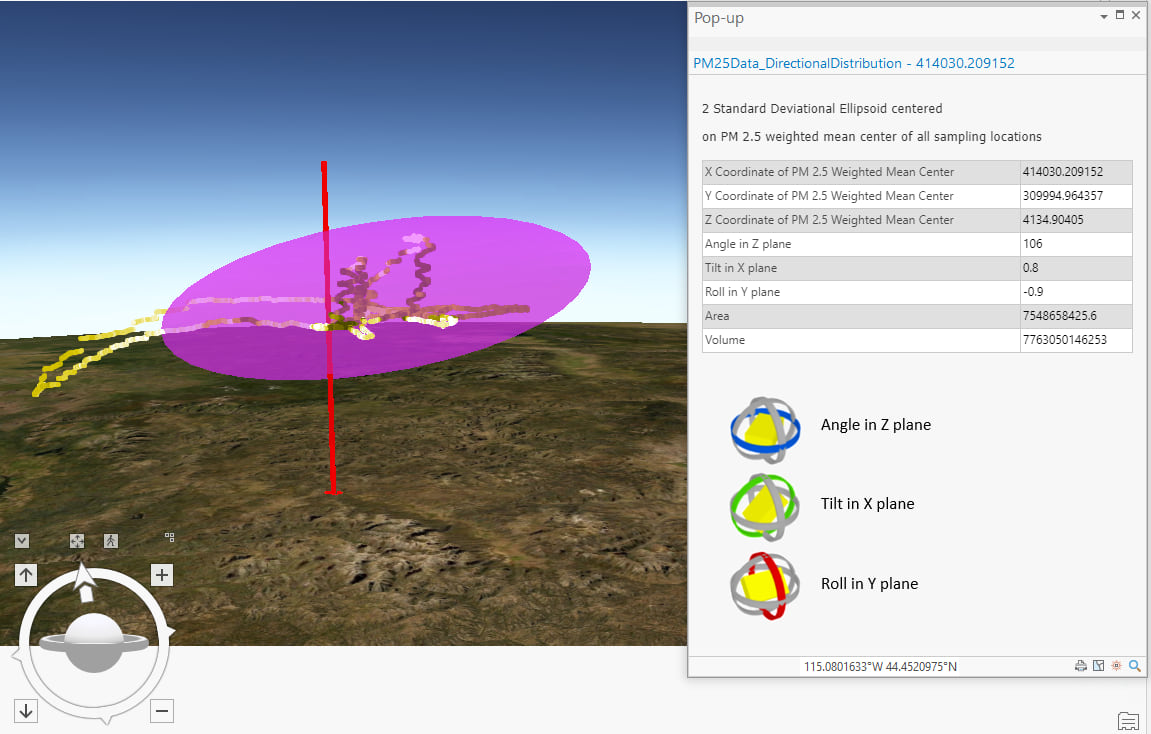Click the layout squares icon near zoom controls

(169, 537)
